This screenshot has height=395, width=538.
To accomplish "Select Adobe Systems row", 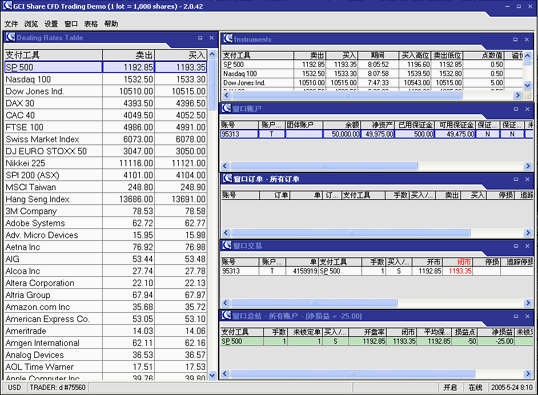I will (x=106, y=223).
